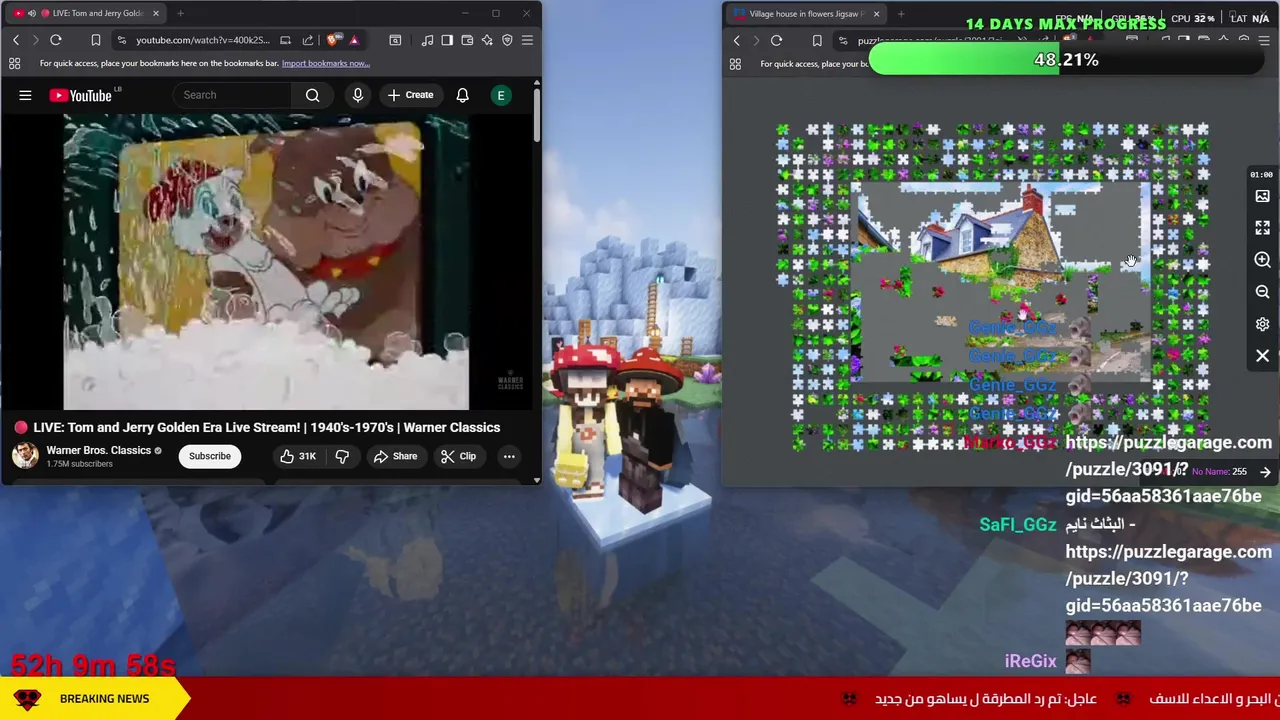Like the video with 31K likes

298,456
